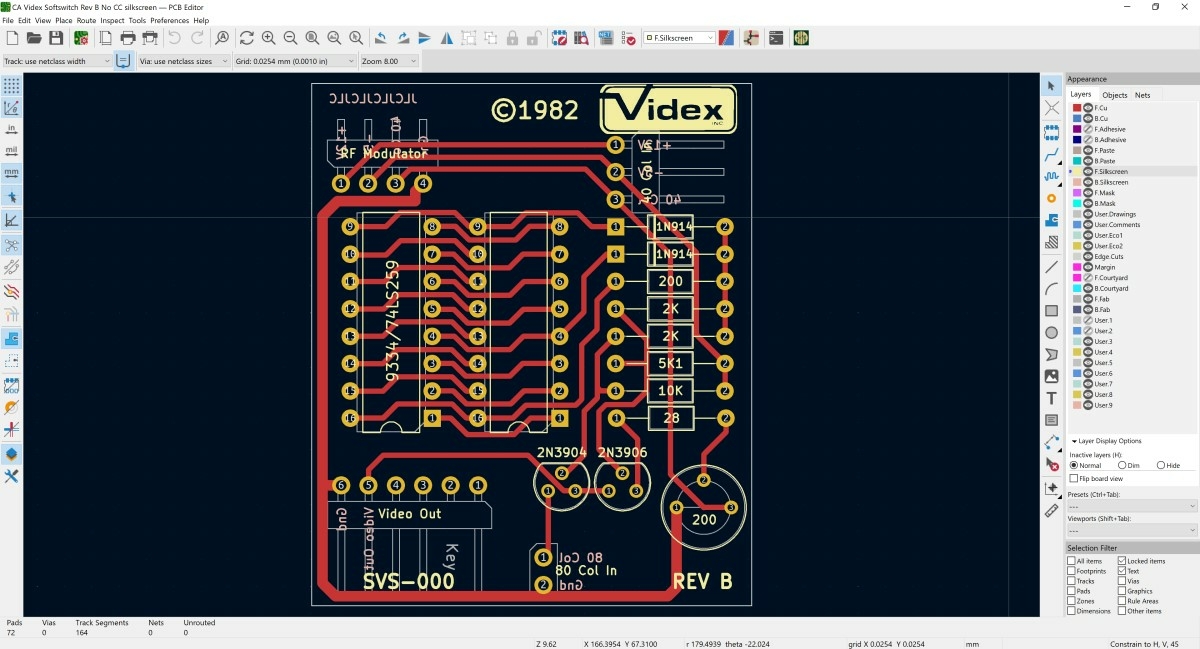Select the Measure ruler tool
The height and width of the screenshot is (649, 1200).
(1052, 510)
